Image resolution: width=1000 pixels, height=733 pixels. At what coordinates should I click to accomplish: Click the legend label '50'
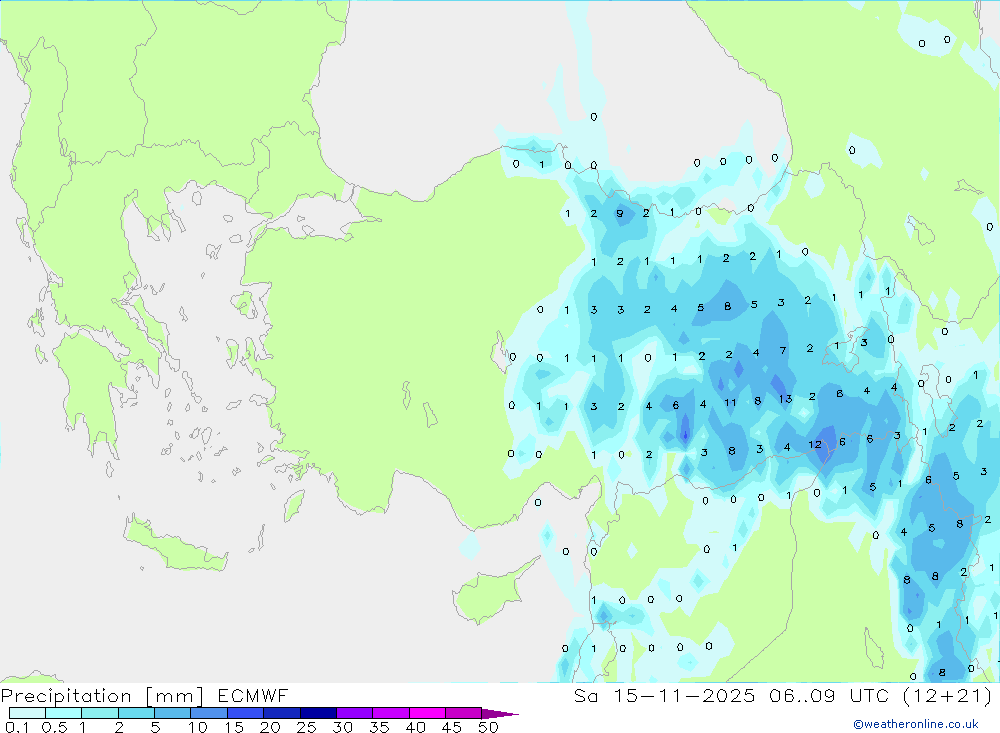(488, 727)
